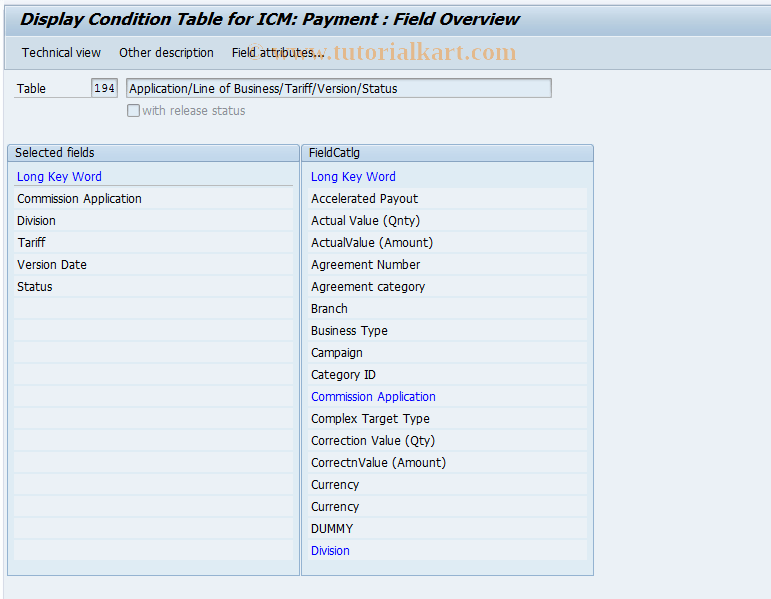This screenshot has width=771, height=599.
Task: Click the 'FieldCatlg' panel header
Action: coord(447,153)
